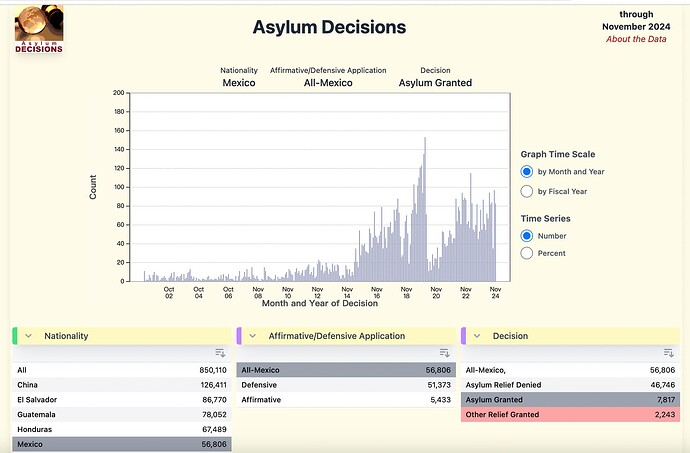Select Mexico in the Nationality list
The width and height of the screenshot is (690, 453).
coord(122,444)
